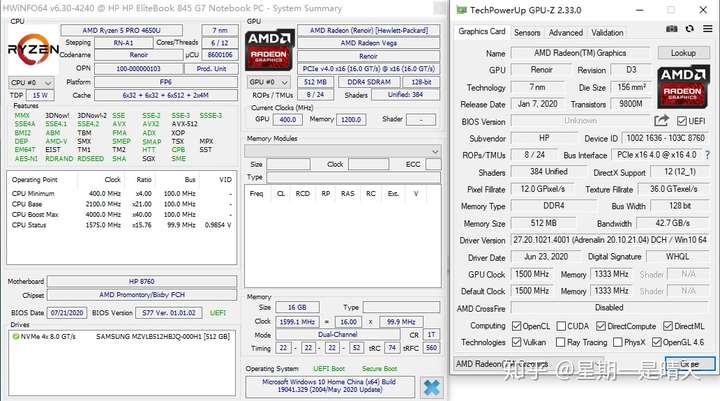
Task: Click the HP 8760 motherboard field
Action: coord(141,281)
